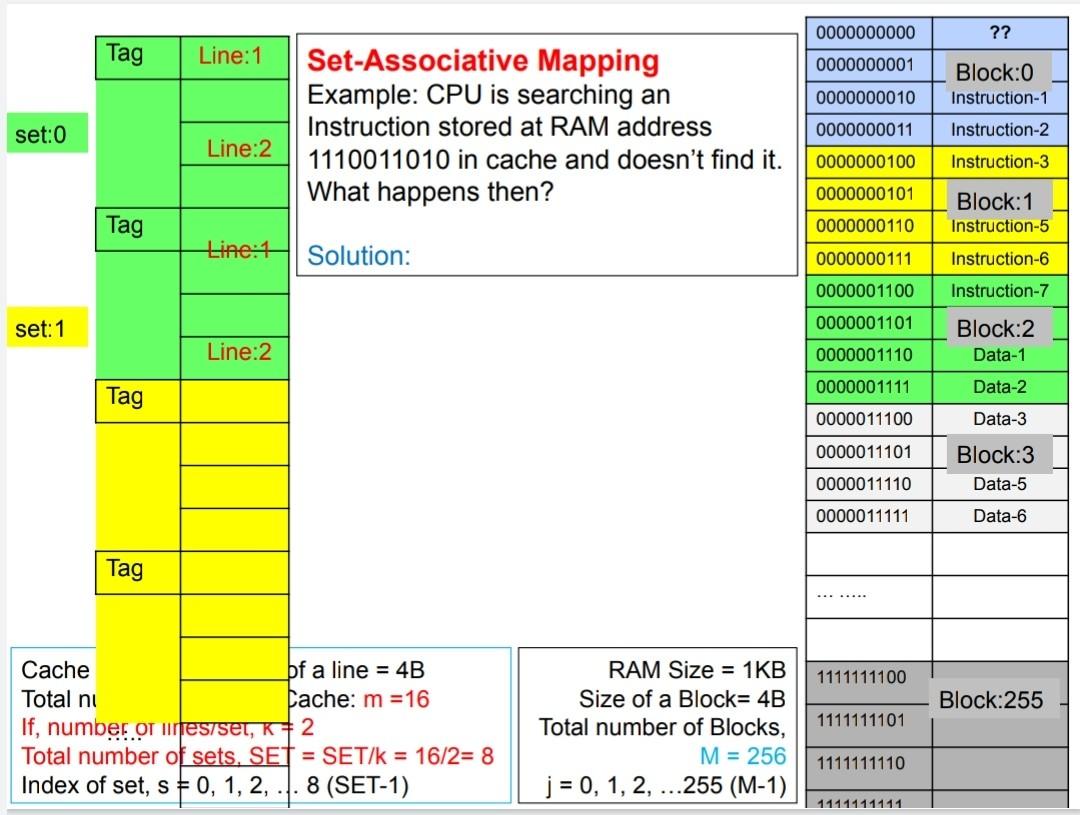Click RAM address cell 0000001101
This screenshot has height=815, width=1080.
[866, 322]
